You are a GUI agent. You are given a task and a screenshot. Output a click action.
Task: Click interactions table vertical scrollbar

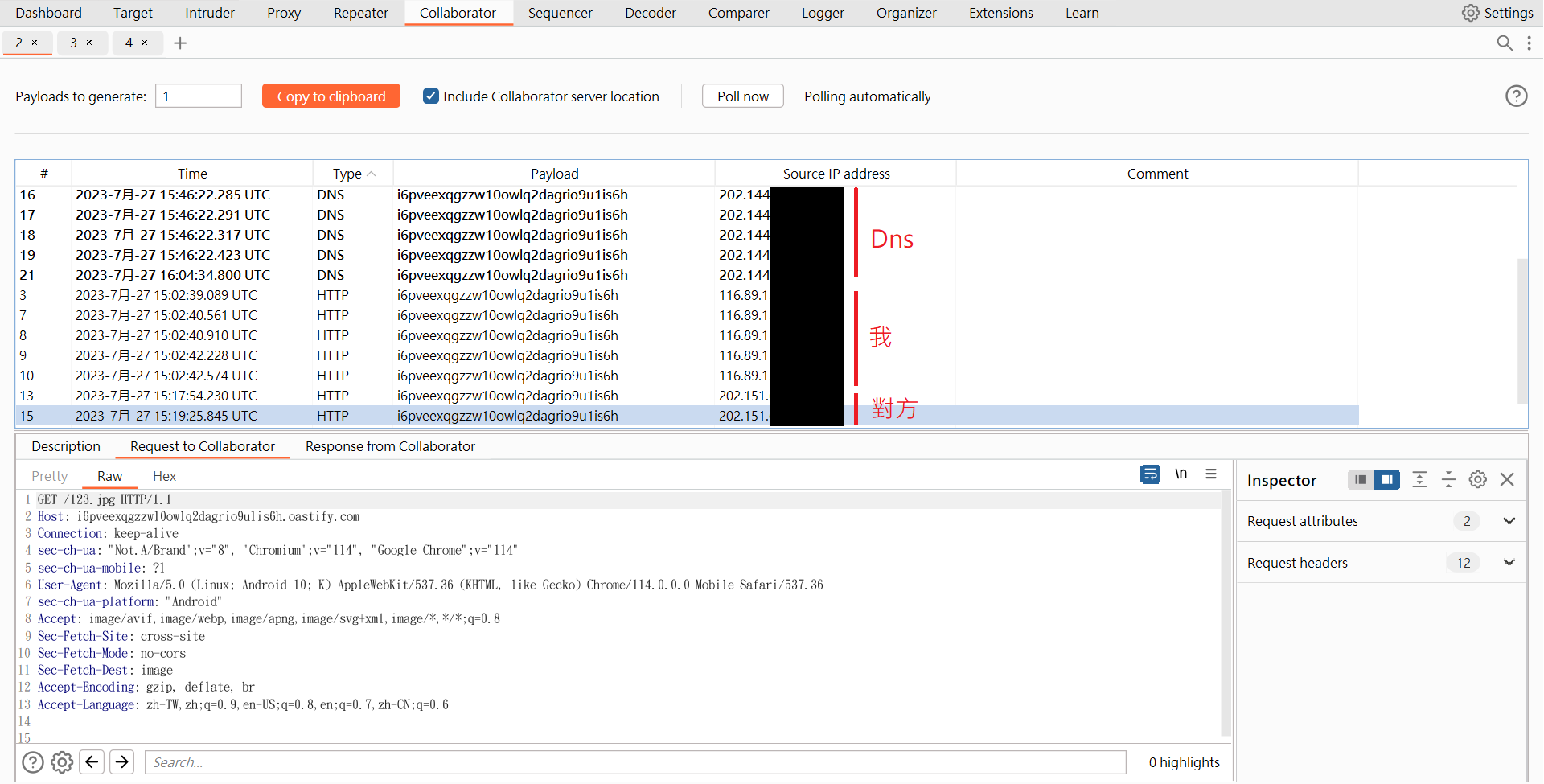1521,330
